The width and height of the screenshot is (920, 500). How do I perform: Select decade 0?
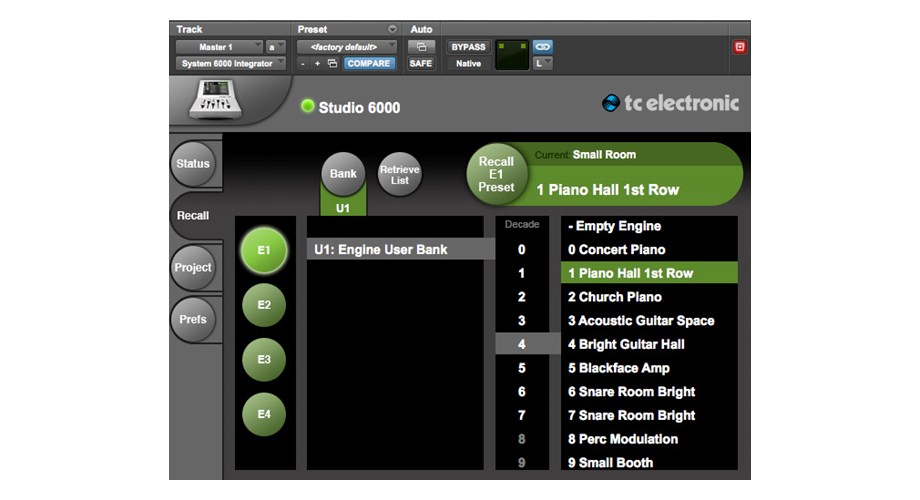click(522, 250)
